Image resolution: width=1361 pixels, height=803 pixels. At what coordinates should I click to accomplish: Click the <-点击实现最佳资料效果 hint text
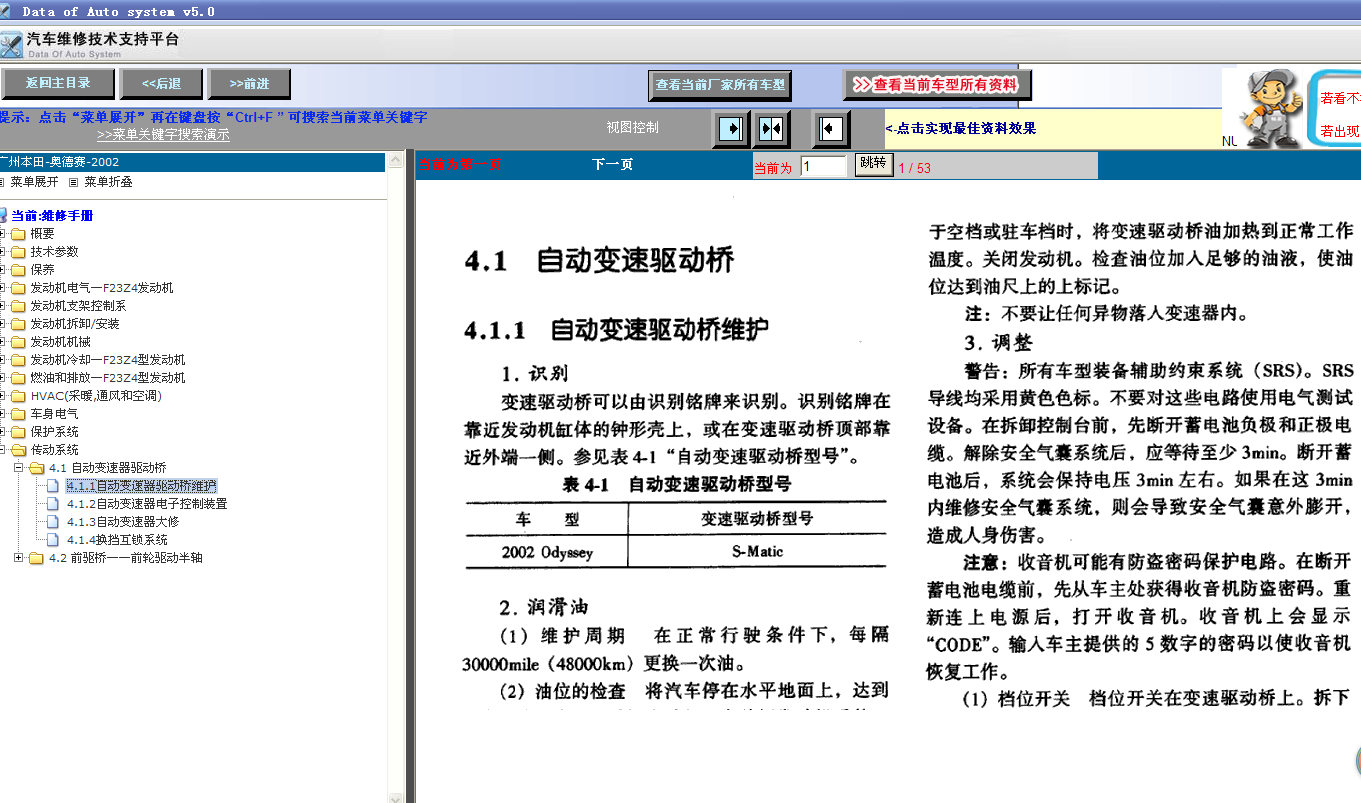961,128
